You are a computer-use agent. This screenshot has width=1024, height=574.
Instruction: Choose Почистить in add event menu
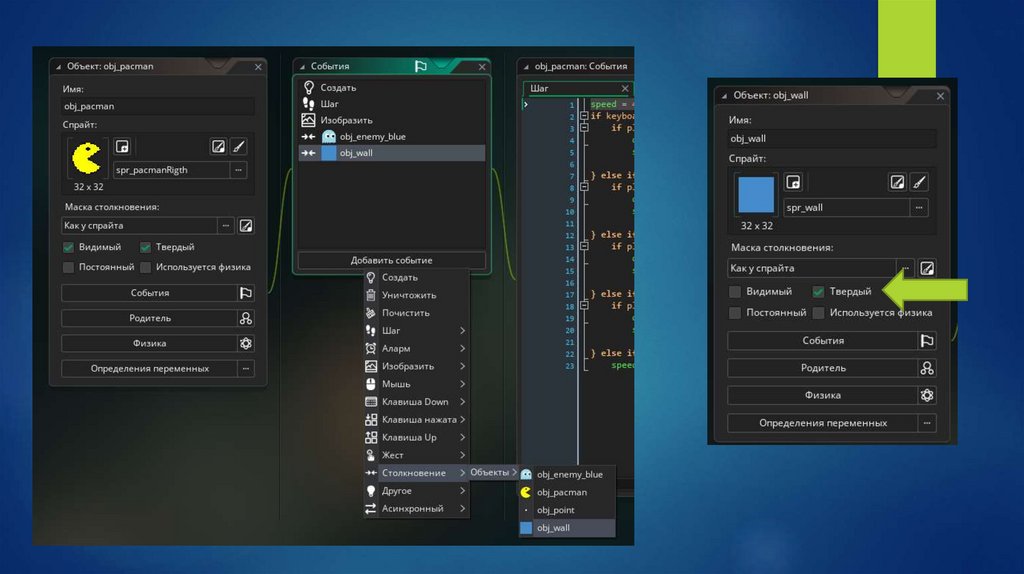coord(416,313)
